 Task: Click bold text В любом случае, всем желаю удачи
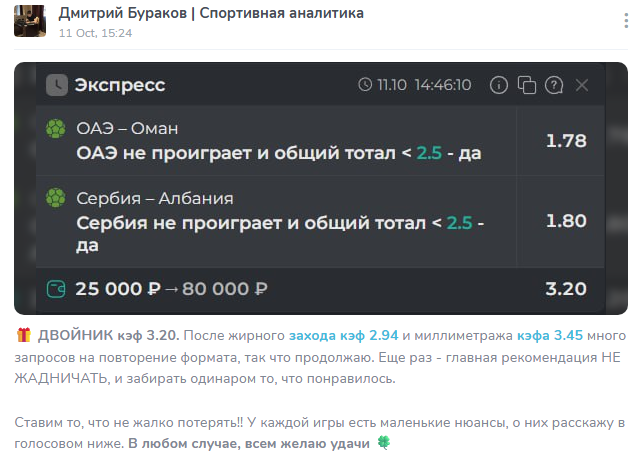click(x=249, y=444)
